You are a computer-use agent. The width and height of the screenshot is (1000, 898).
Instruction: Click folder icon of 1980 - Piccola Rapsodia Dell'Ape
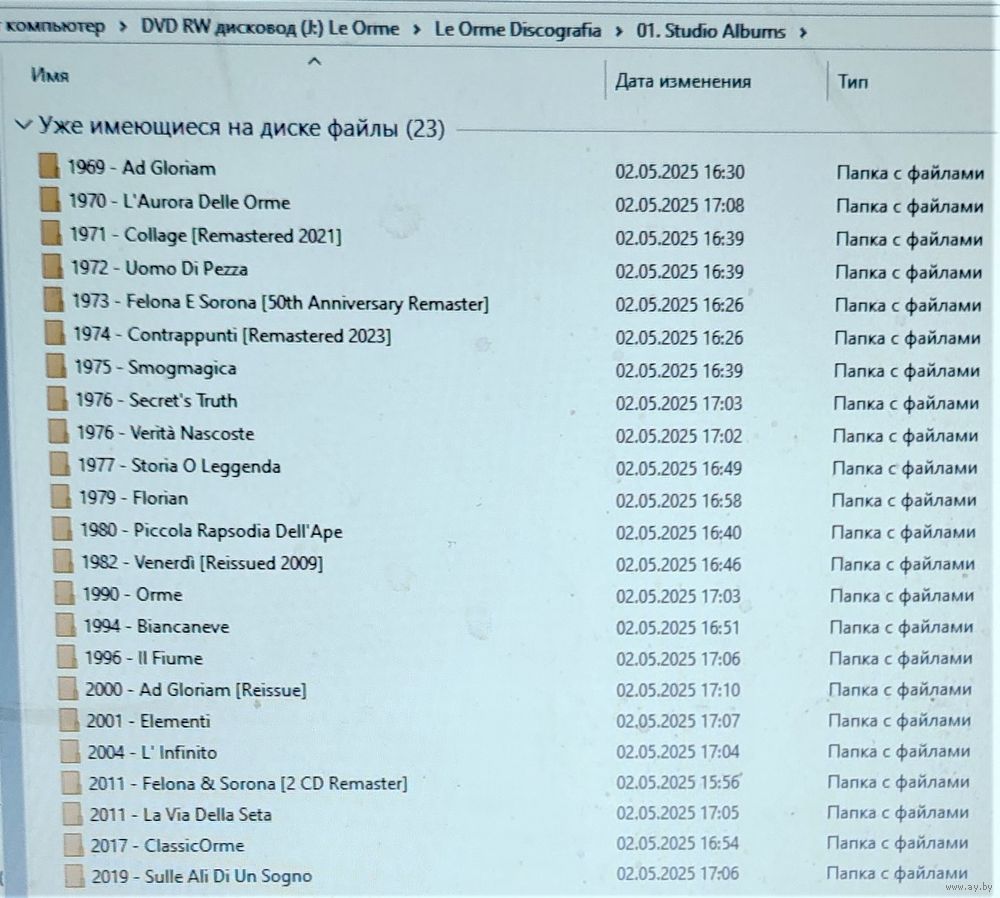pos(62,529)
